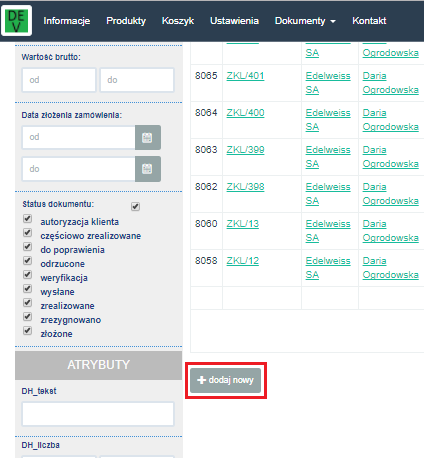Screen dimensions: 424x458
Task: Open the Produkty menu item
Action: [126, 21]
